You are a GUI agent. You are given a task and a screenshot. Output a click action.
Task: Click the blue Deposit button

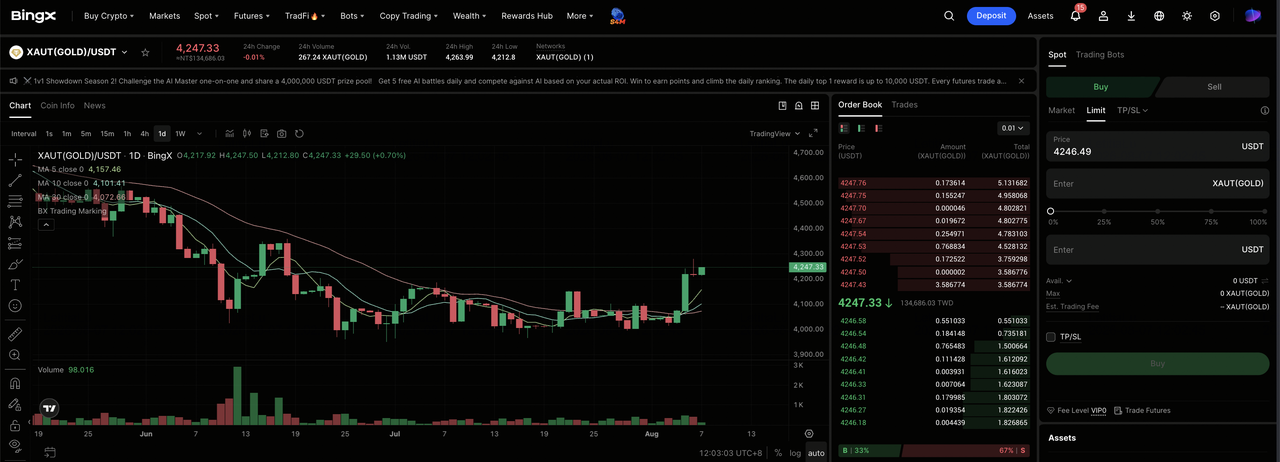991,16
